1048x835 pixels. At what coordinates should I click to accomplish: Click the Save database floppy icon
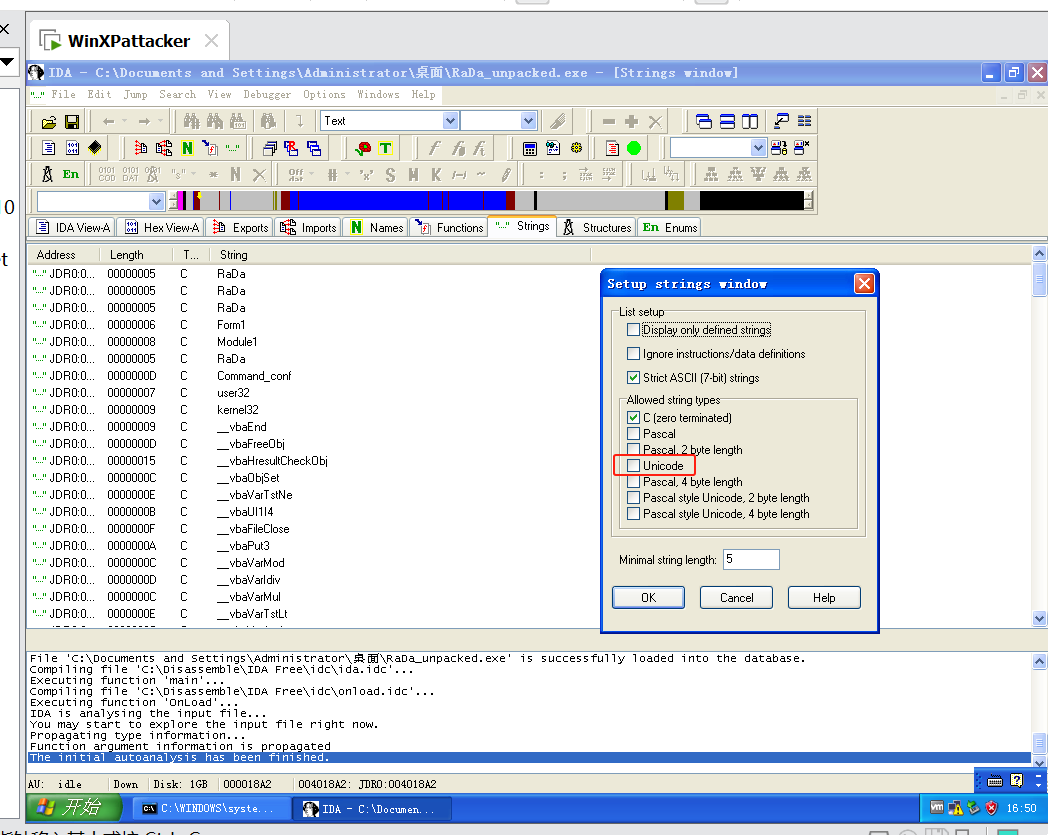(x=72, y=122)
